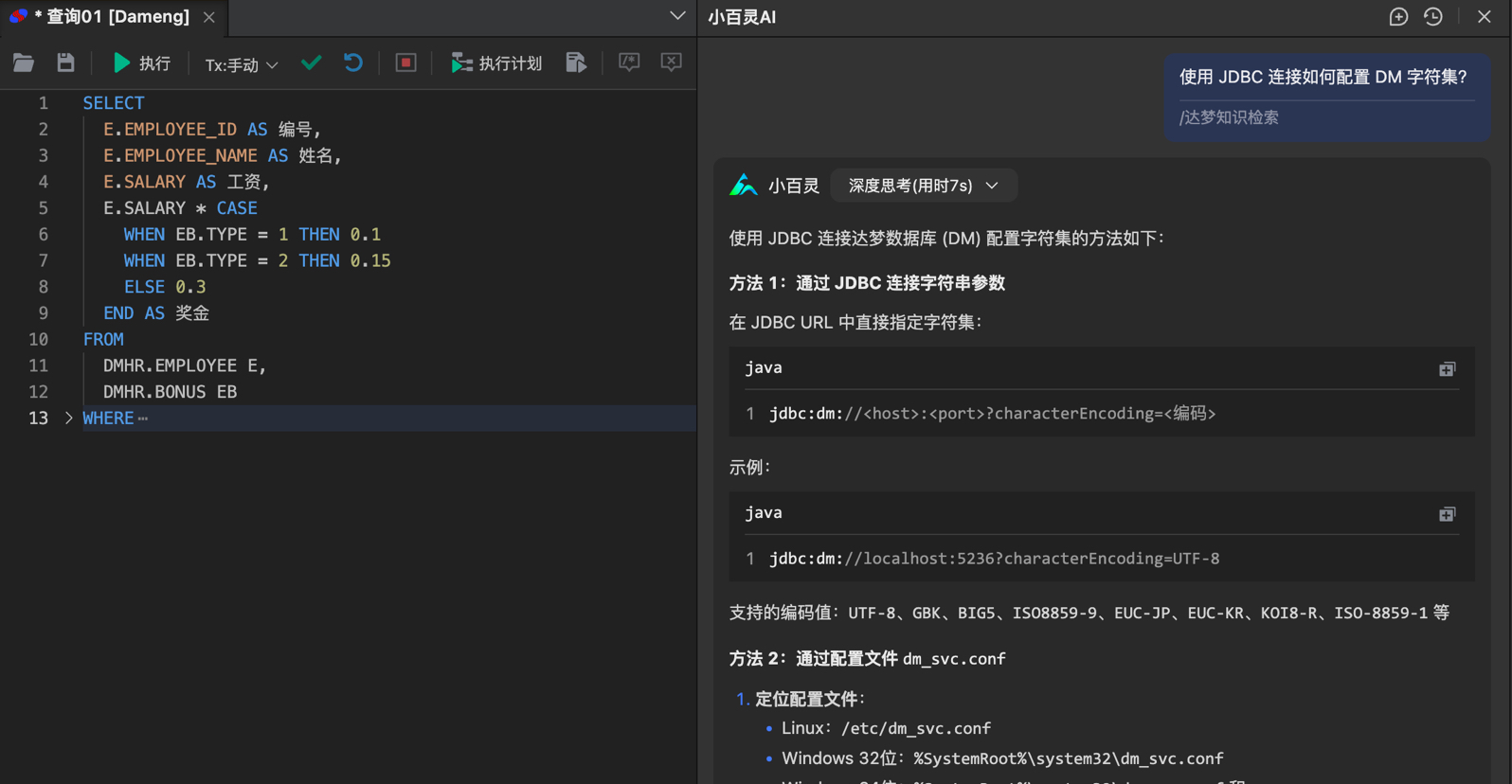Copy the first java code block
1512x784 pixels.
(x=1447, y=369)
